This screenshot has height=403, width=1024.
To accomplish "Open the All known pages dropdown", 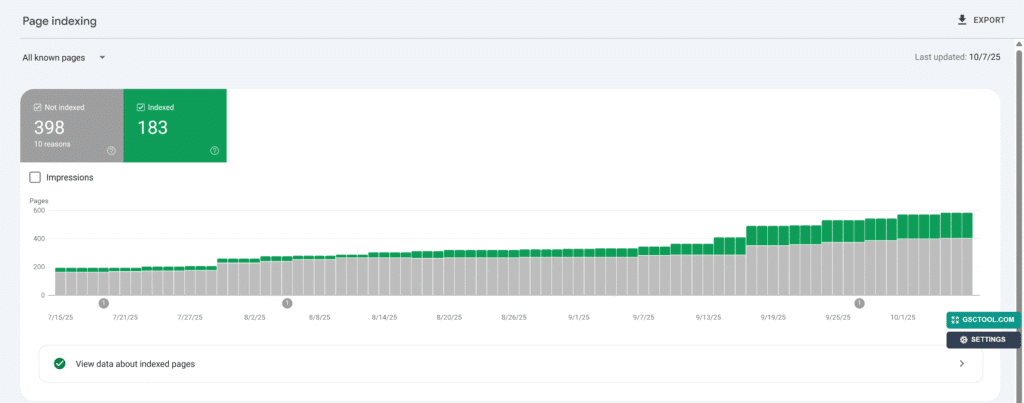I will [x=64, y=58].
